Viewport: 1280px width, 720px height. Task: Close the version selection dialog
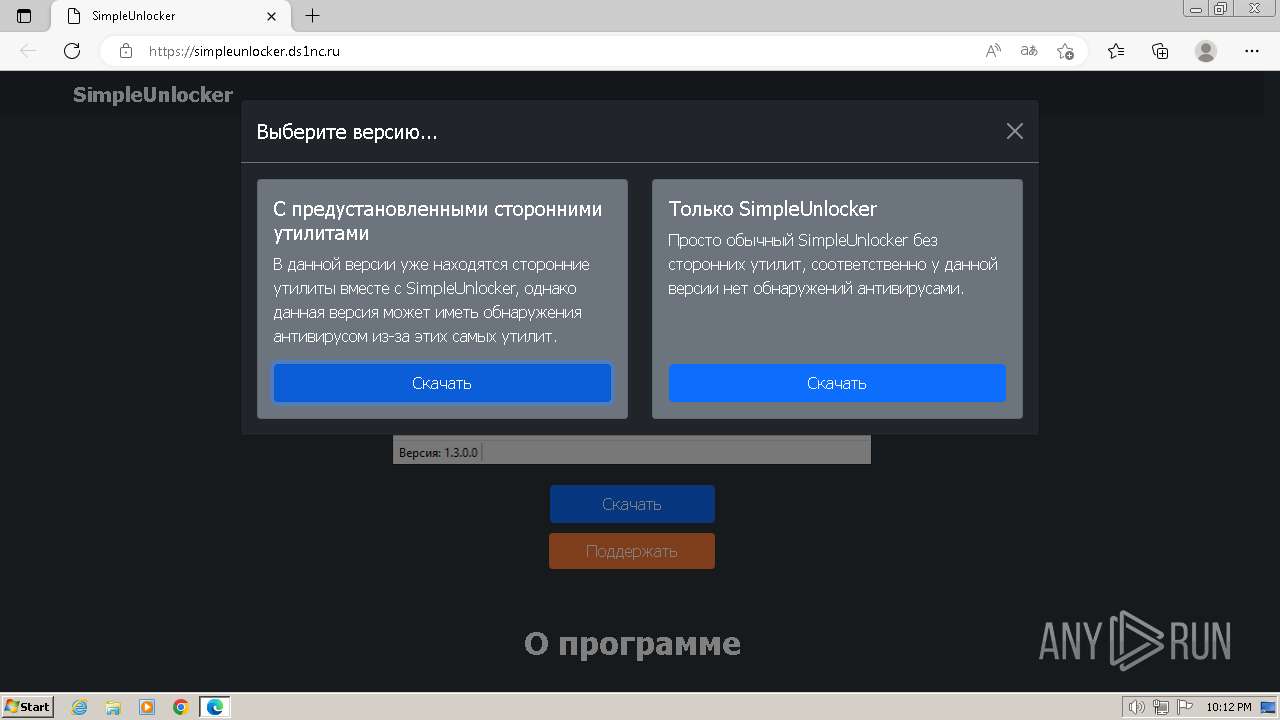pos(1014,131)
